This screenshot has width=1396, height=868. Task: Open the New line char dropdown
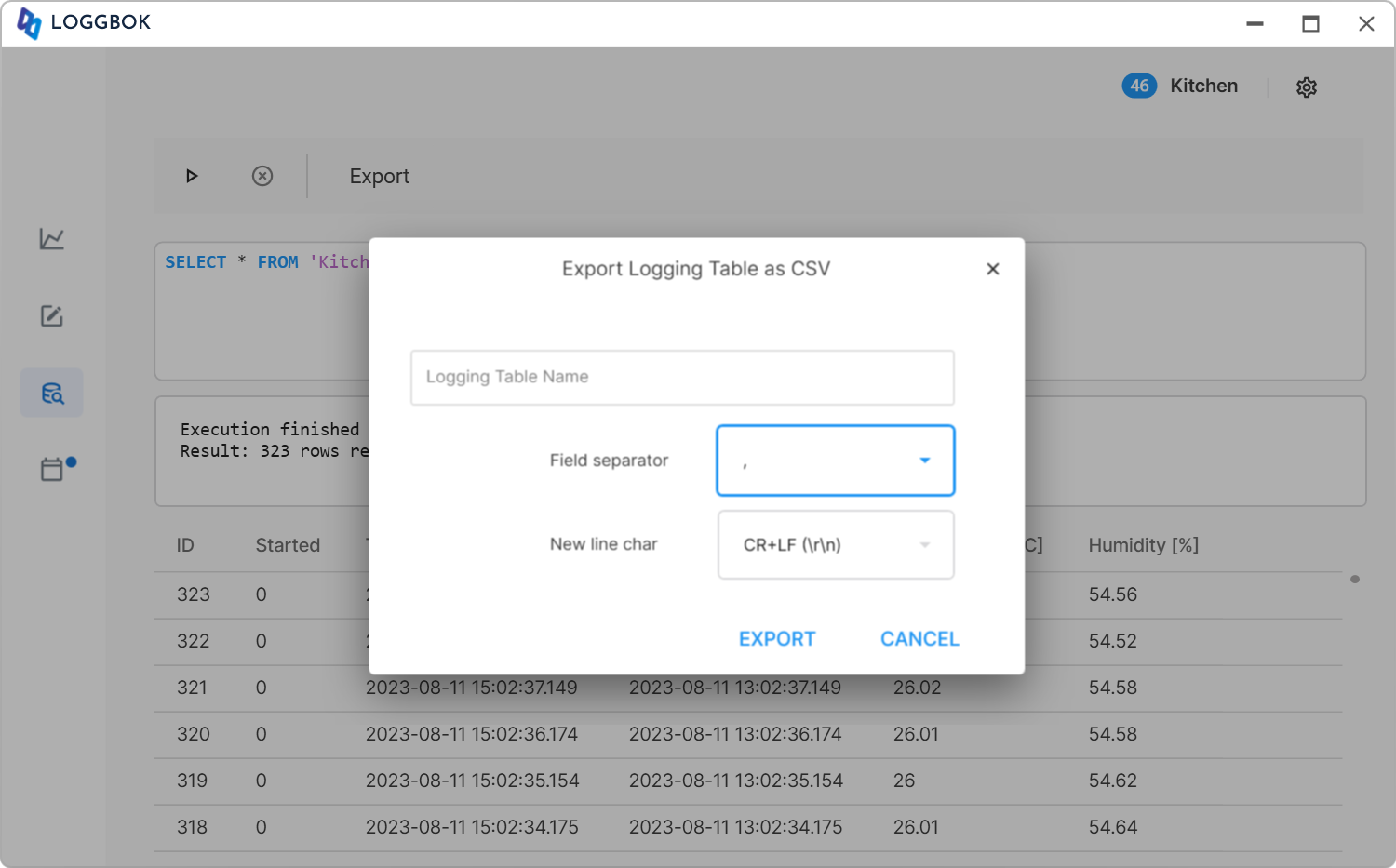(x=835, y=545)
